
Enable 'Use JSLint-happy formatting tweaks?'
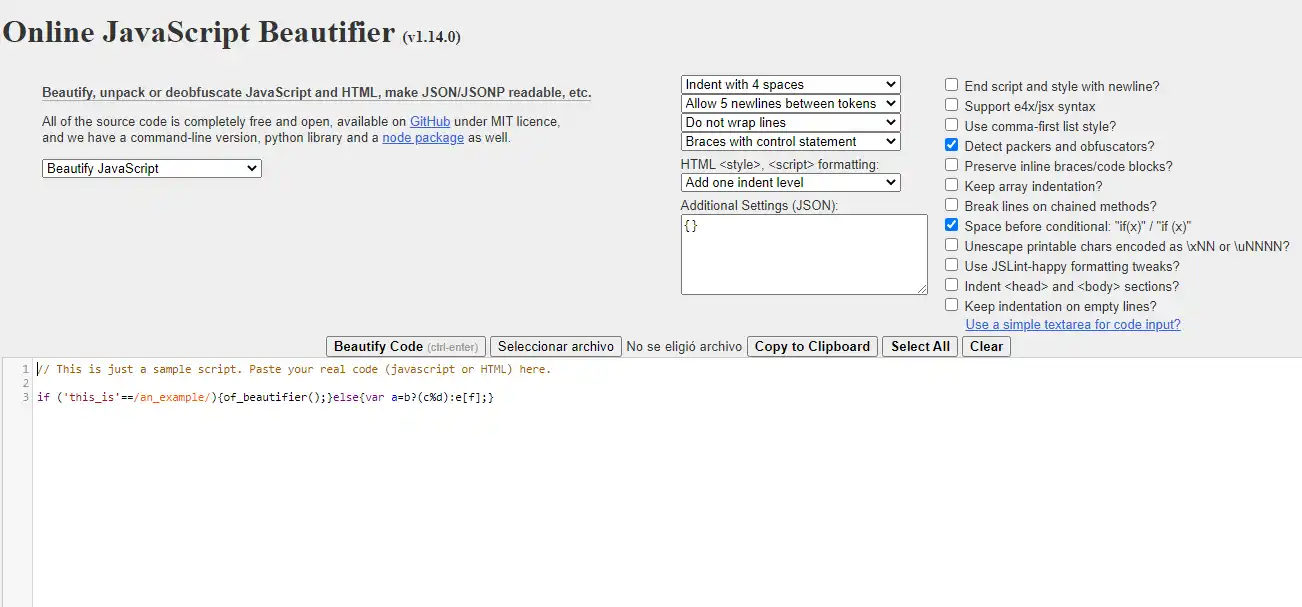coord(951,266)
